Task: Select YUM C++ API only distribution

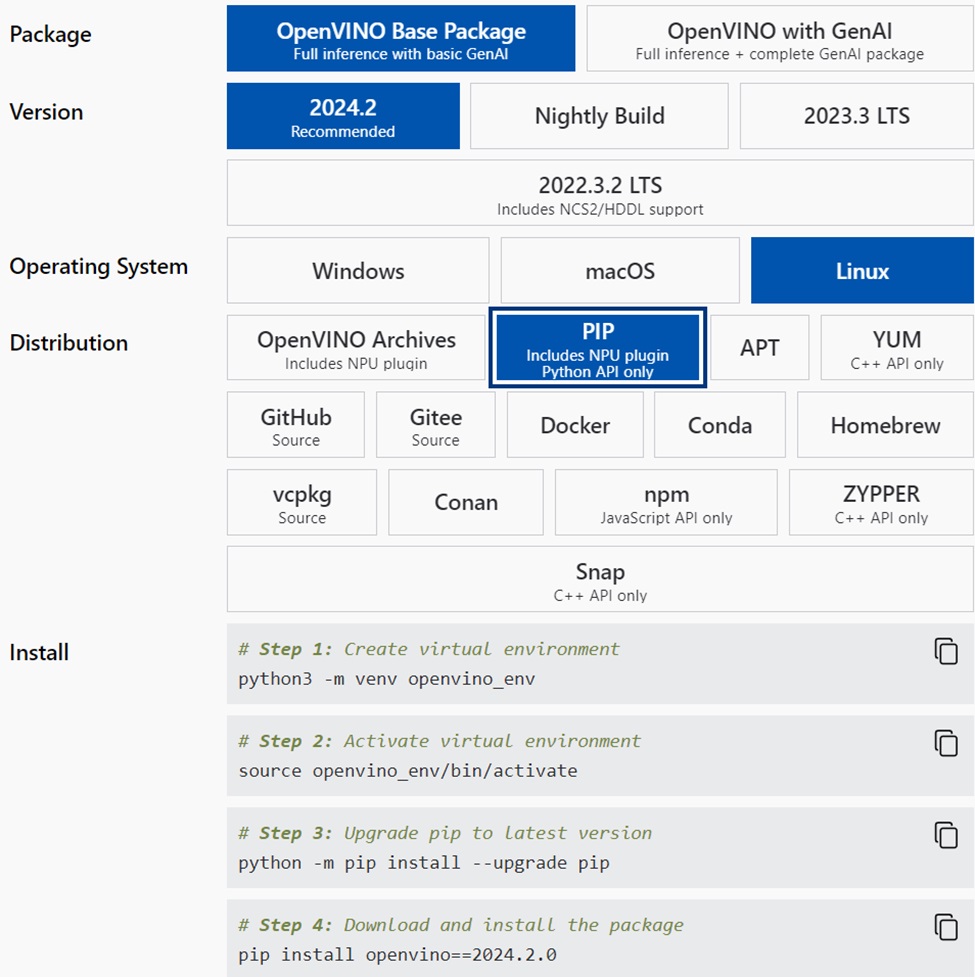Action: click(x=897, y=348)
